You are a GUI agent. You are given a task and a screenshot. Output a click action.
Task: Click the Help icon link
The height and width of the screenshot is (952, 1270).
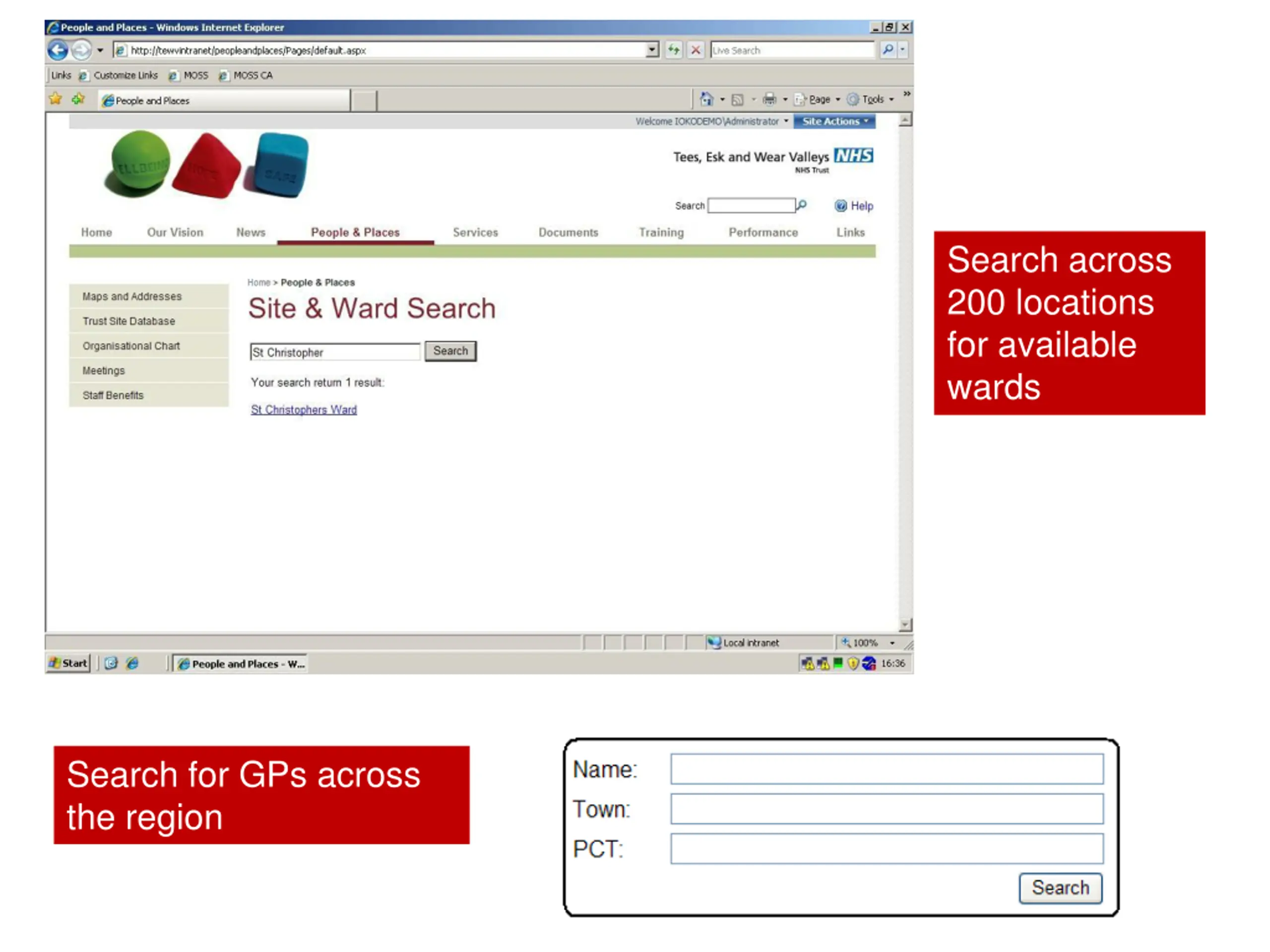click(x=854, y=206)
